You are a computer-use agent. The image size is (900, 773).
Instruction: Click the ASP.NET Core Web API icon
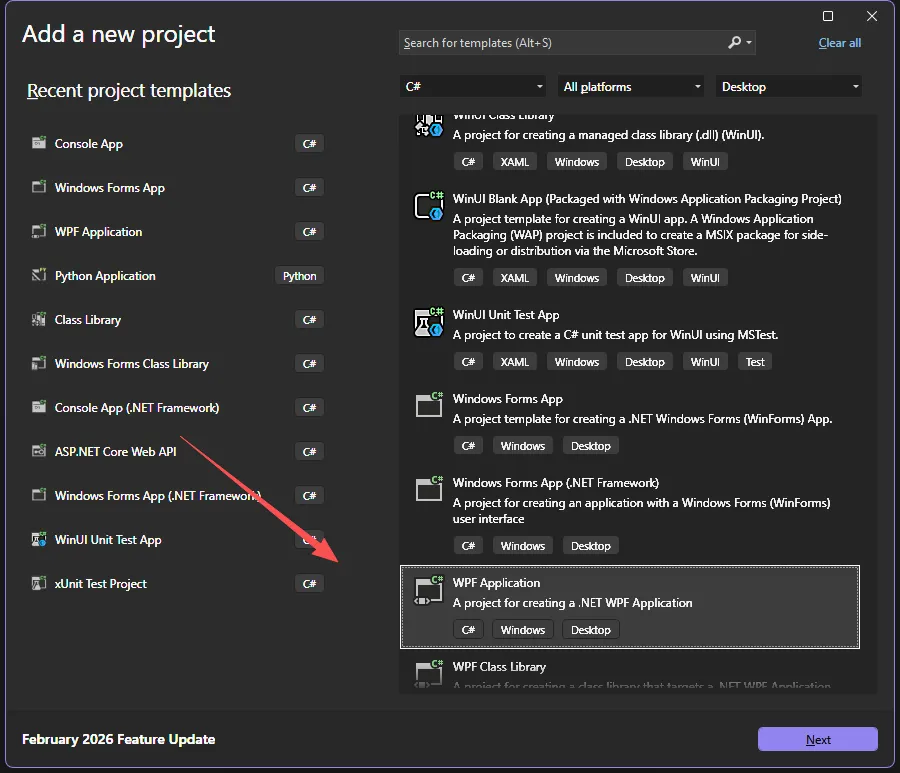pyautogui.click(x=39, y=451)
